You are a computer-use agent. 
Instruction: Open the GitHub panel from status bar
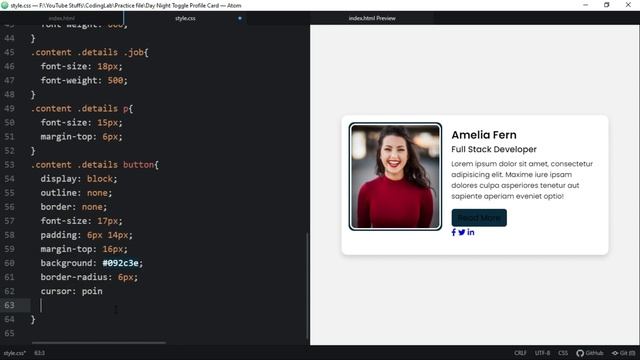[589, 353]
